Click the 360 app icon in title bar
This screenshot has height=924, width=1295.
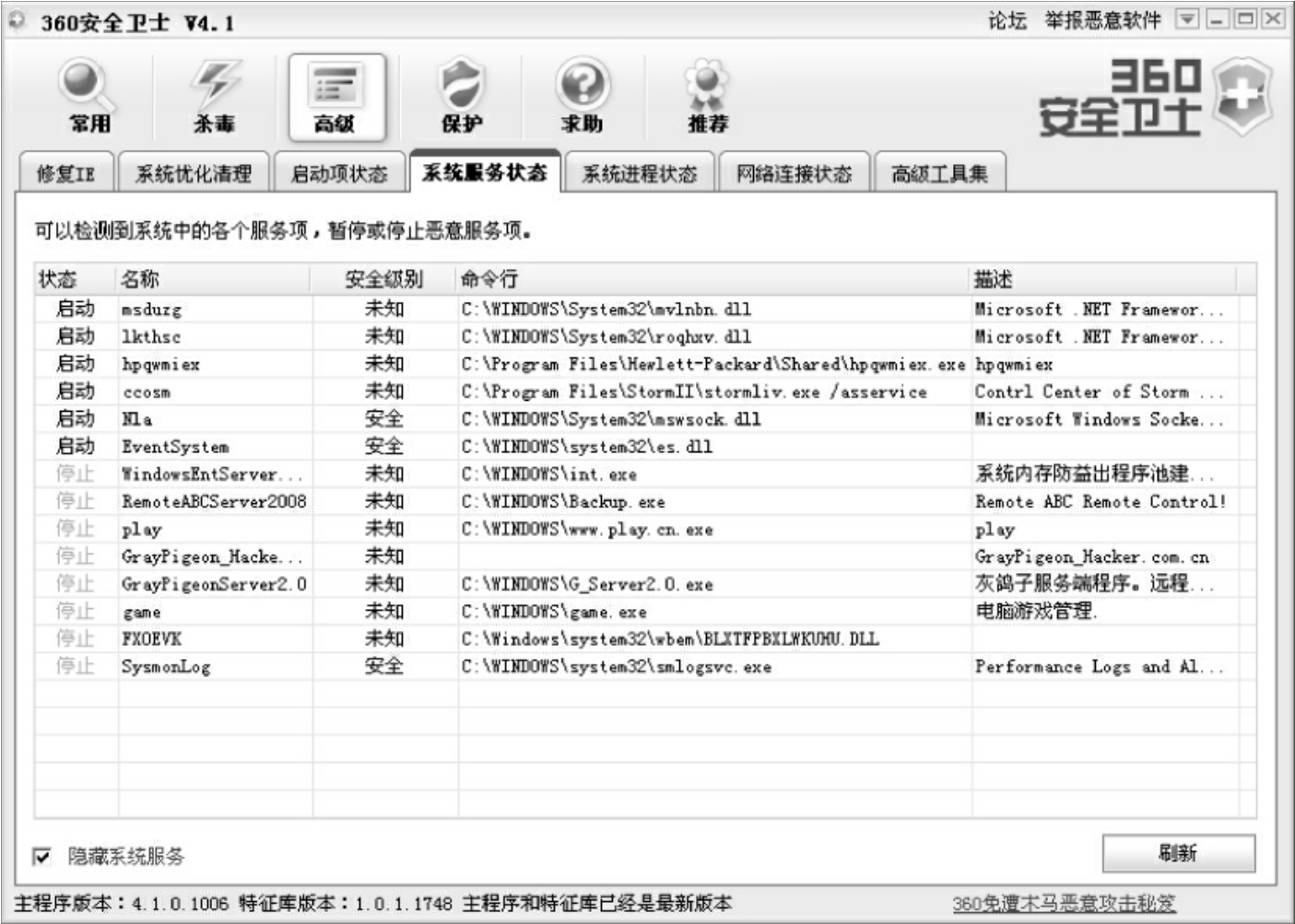pos(18,20)
